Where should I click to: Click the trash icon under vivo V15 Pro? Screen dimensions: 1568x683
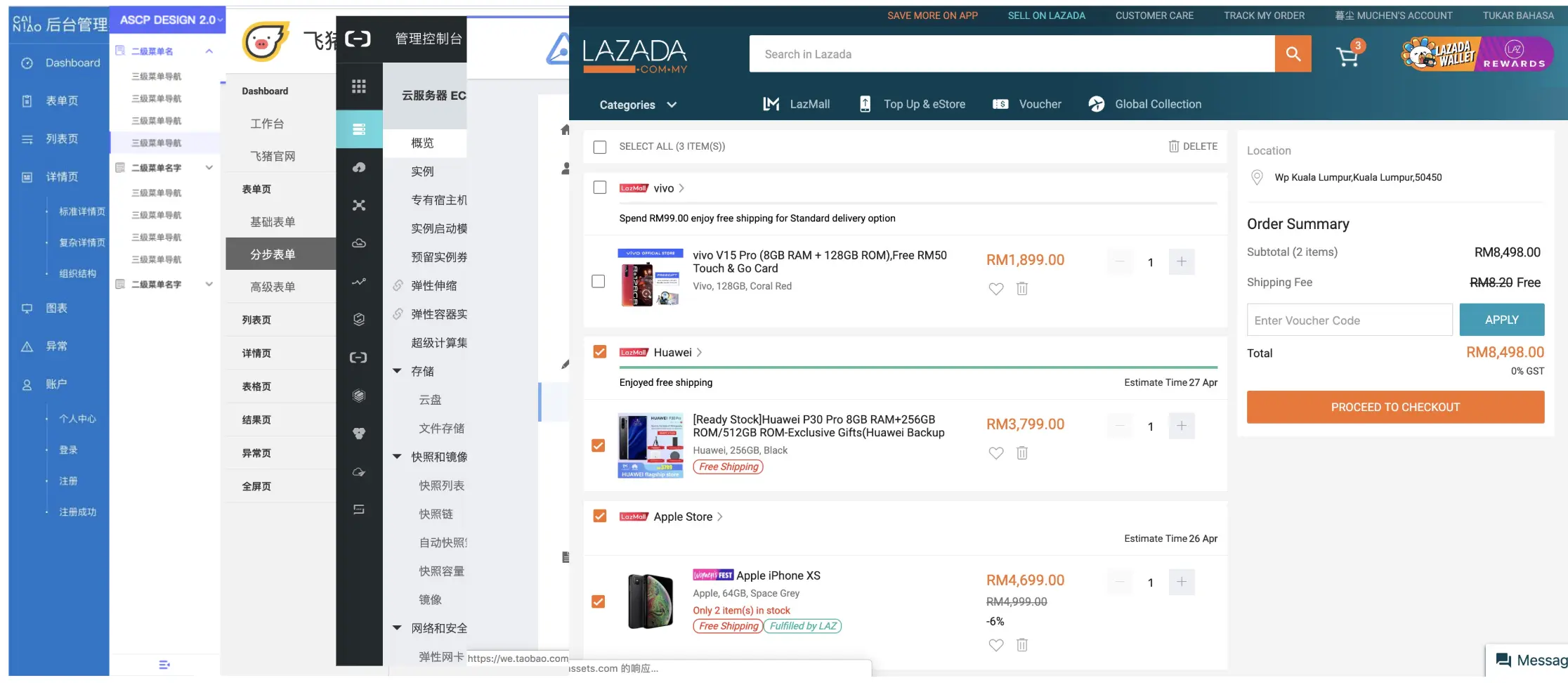point(1022,288)
